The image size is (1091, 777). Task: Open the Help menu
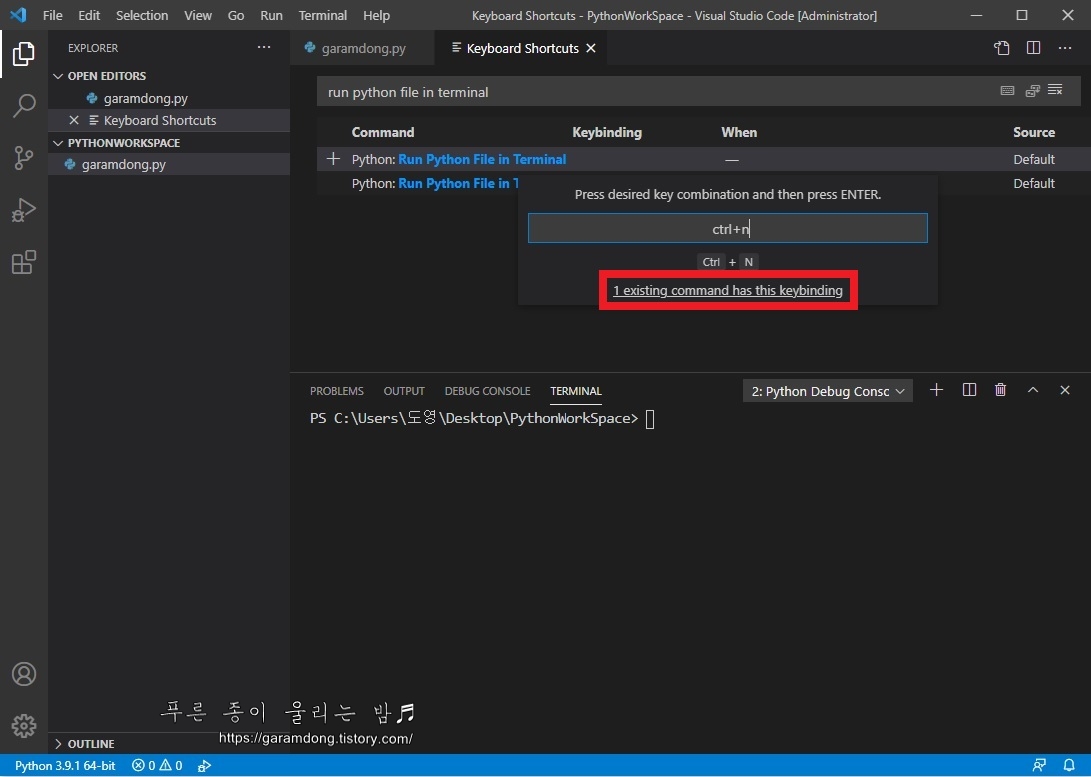coord(376,15)
